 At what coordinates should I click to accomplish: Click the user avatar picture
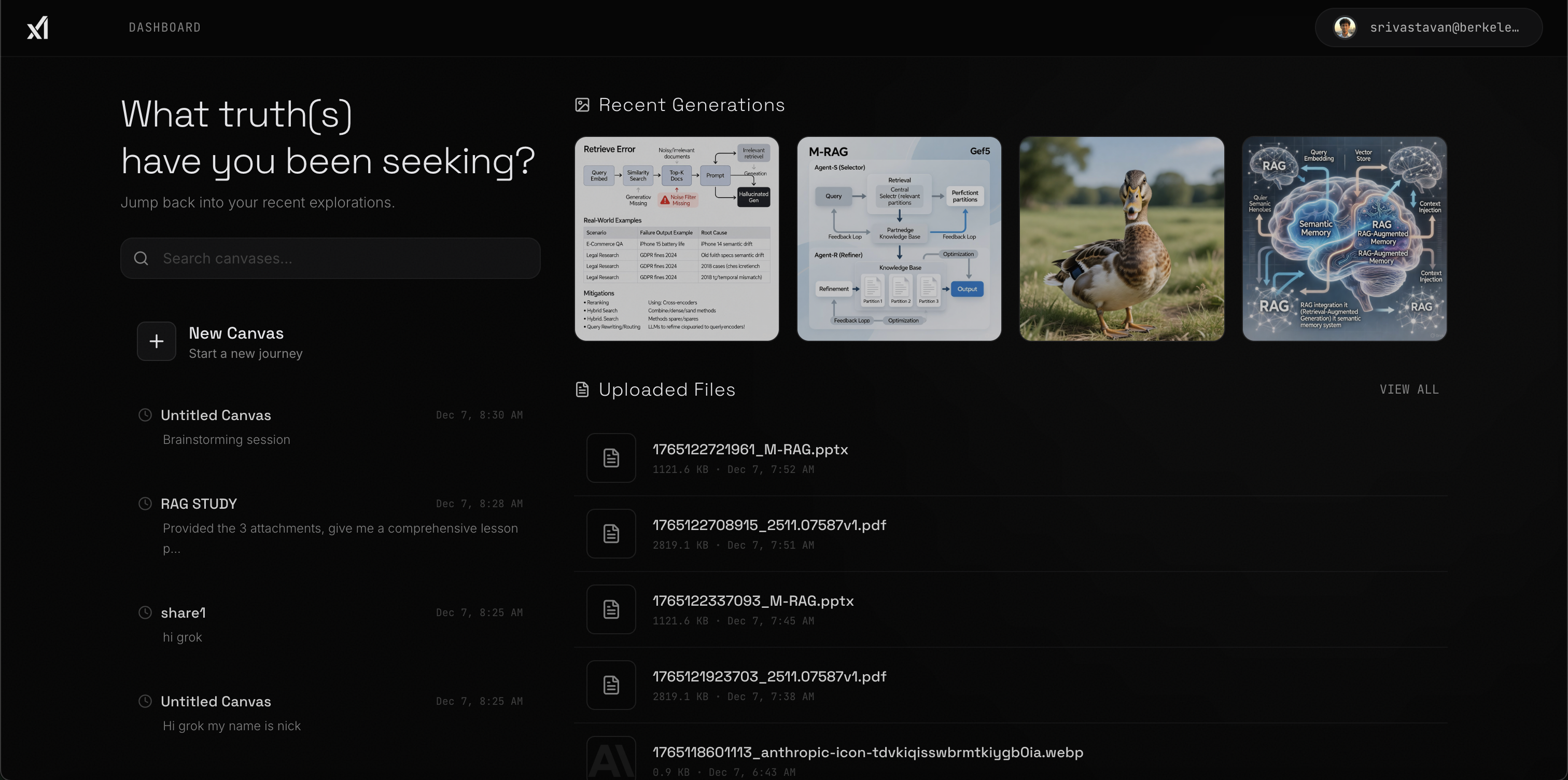(1345, 27)
